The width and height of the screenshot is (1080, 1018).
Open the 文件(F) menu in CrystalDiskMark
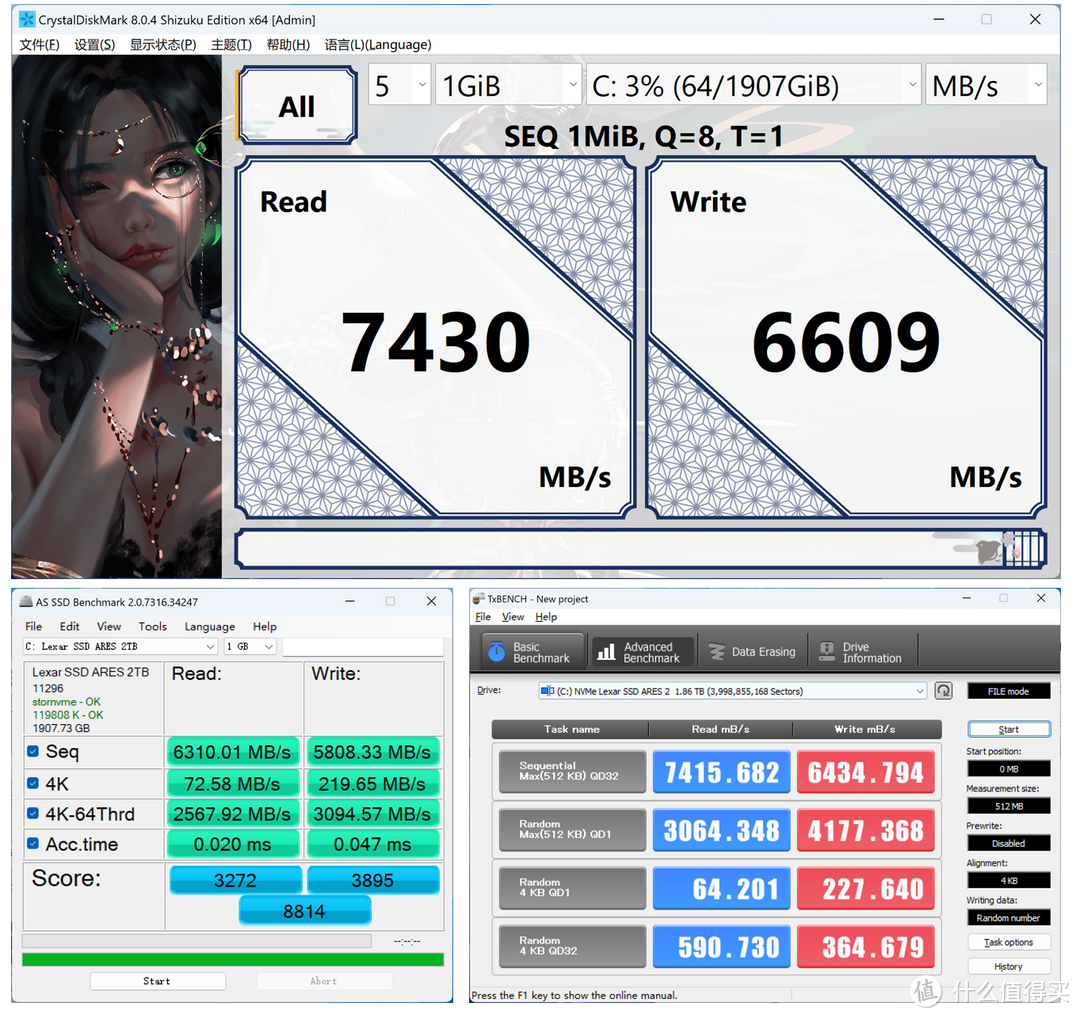coord(39,45)
